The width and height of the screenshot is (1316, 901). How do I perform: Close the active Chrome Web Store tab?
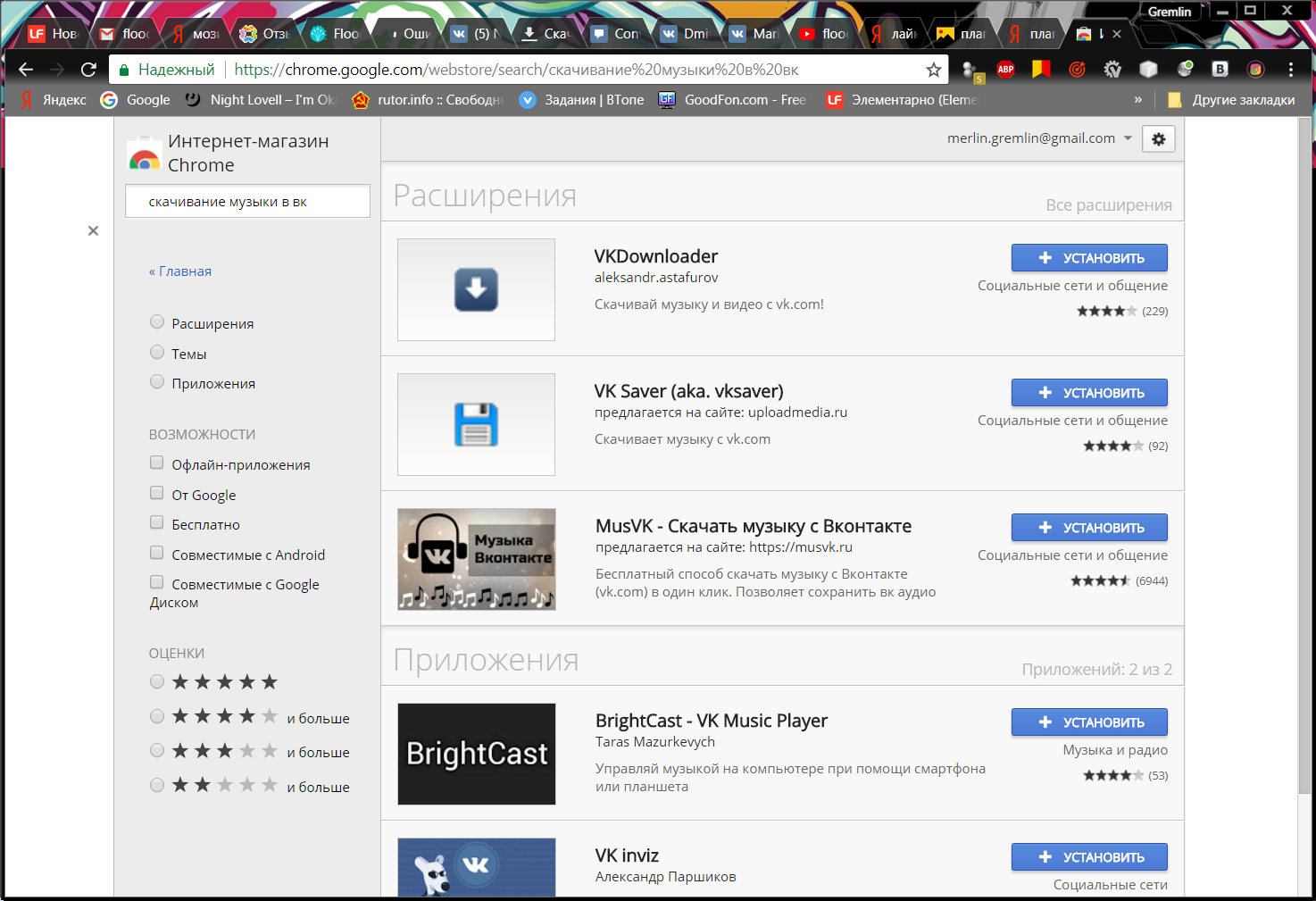(1117, 34)
